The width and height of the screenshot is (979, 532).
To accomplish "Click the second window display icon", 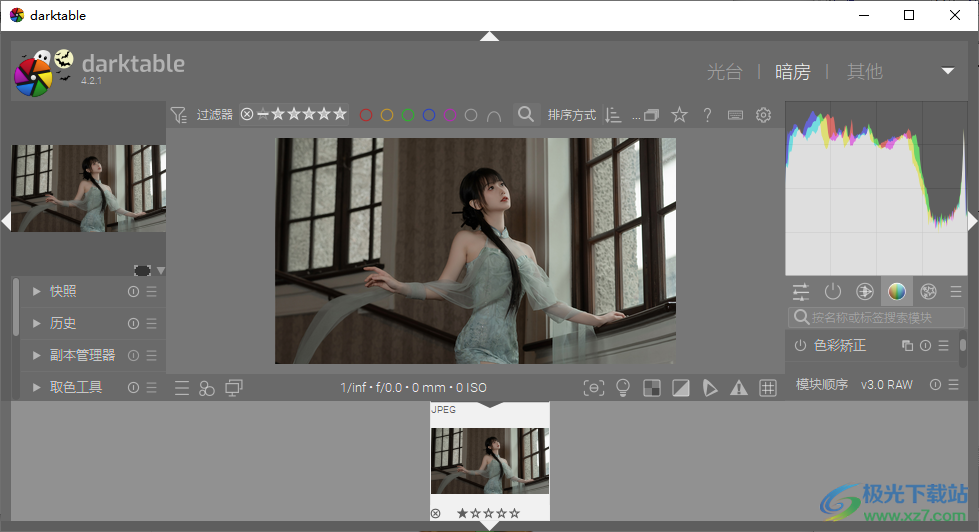I will pyautogui.click(x=234, y=388).
